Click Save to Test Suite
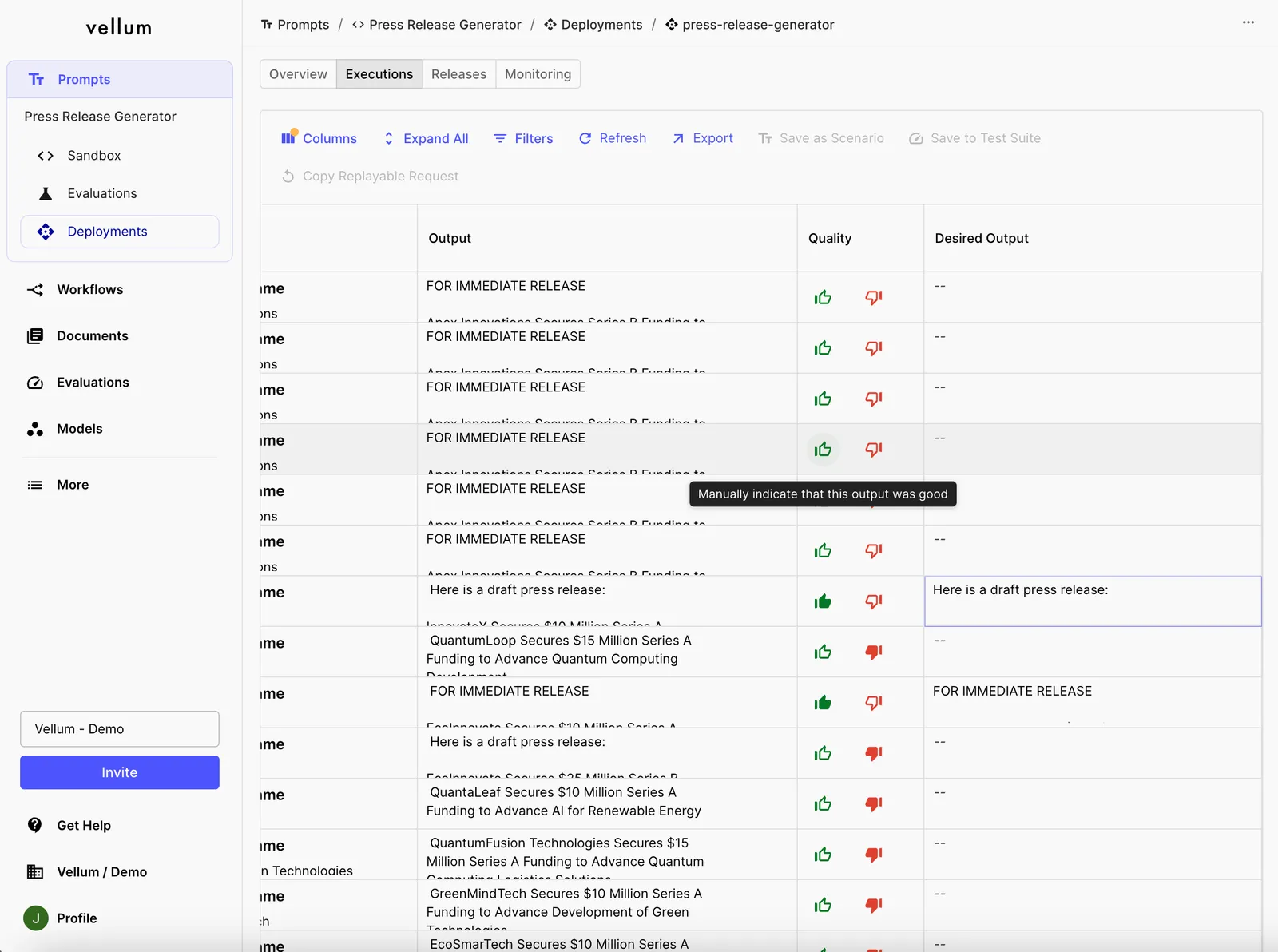This screenshot has height=952, width=1278. click(x=974, y=138)
